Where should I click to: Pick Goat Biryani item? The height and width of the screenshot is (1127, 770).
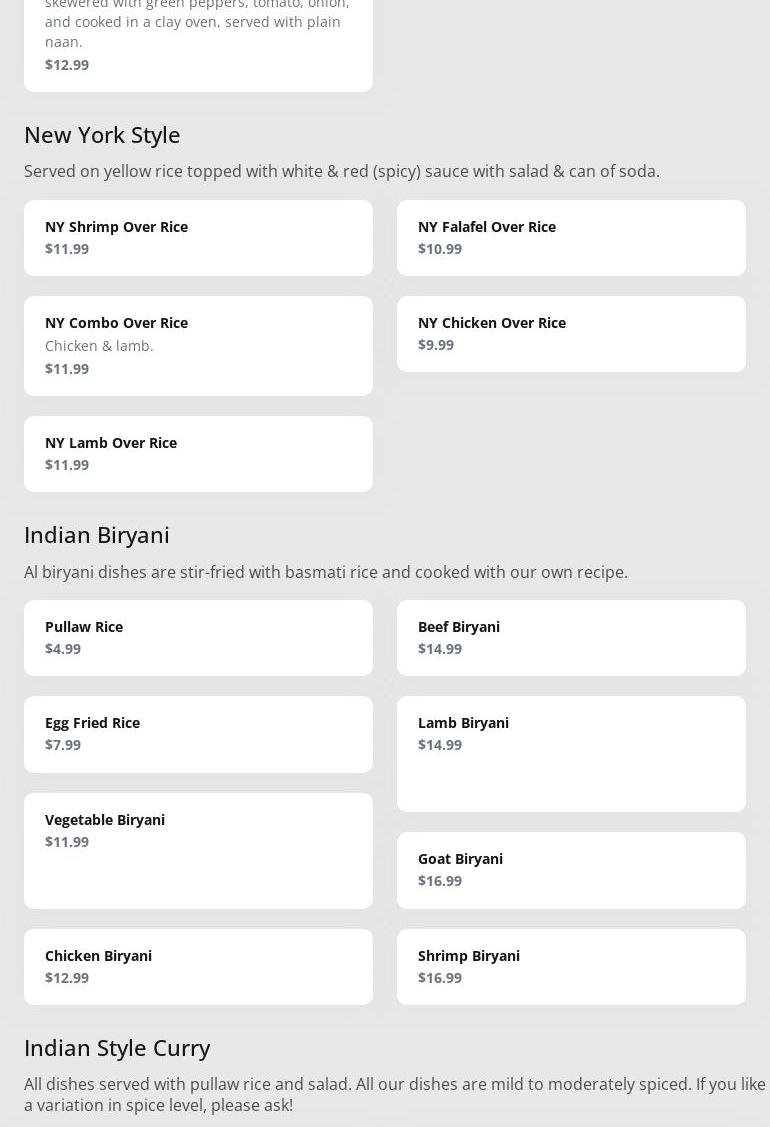571,869
